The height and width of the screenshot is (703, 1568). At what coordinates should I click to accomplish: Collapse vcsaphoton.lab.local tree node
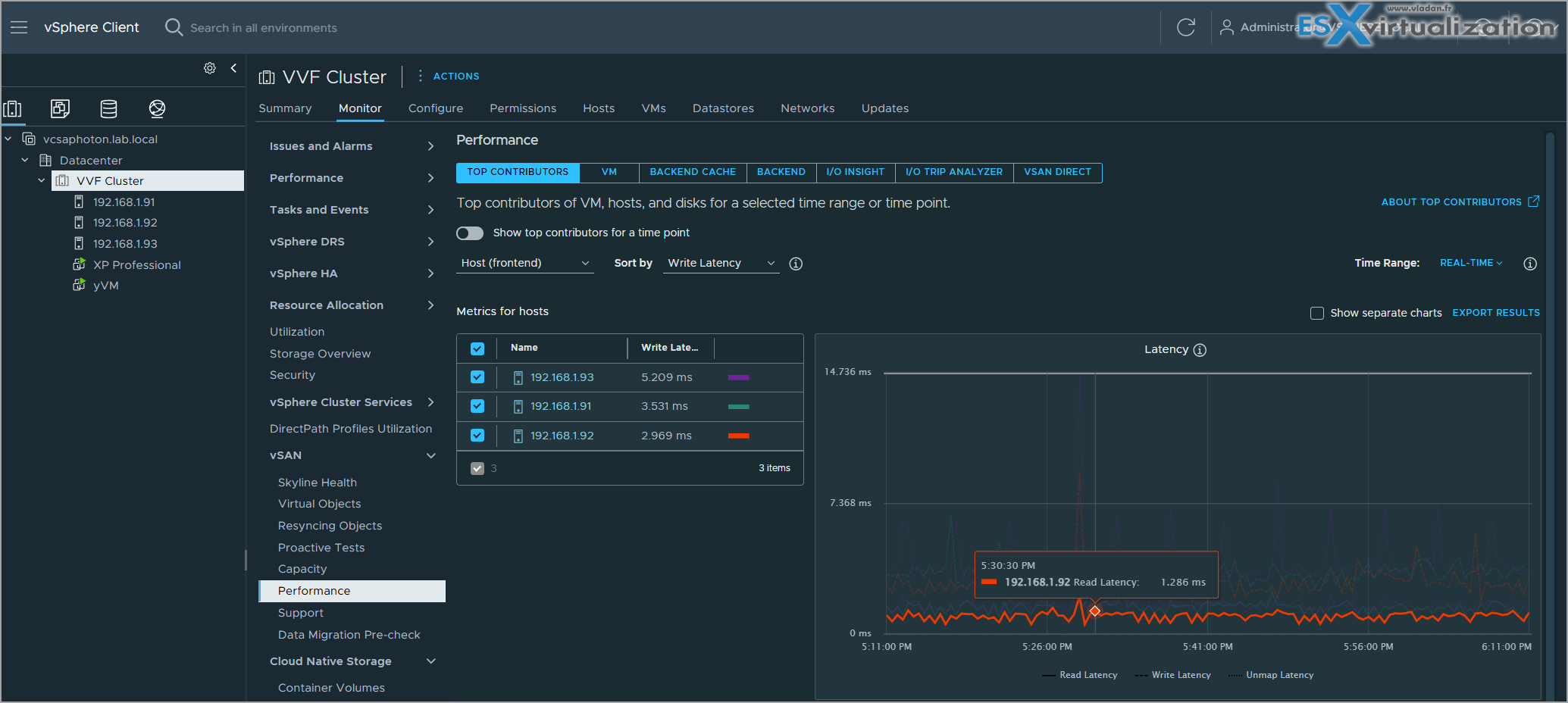point(8,139)
